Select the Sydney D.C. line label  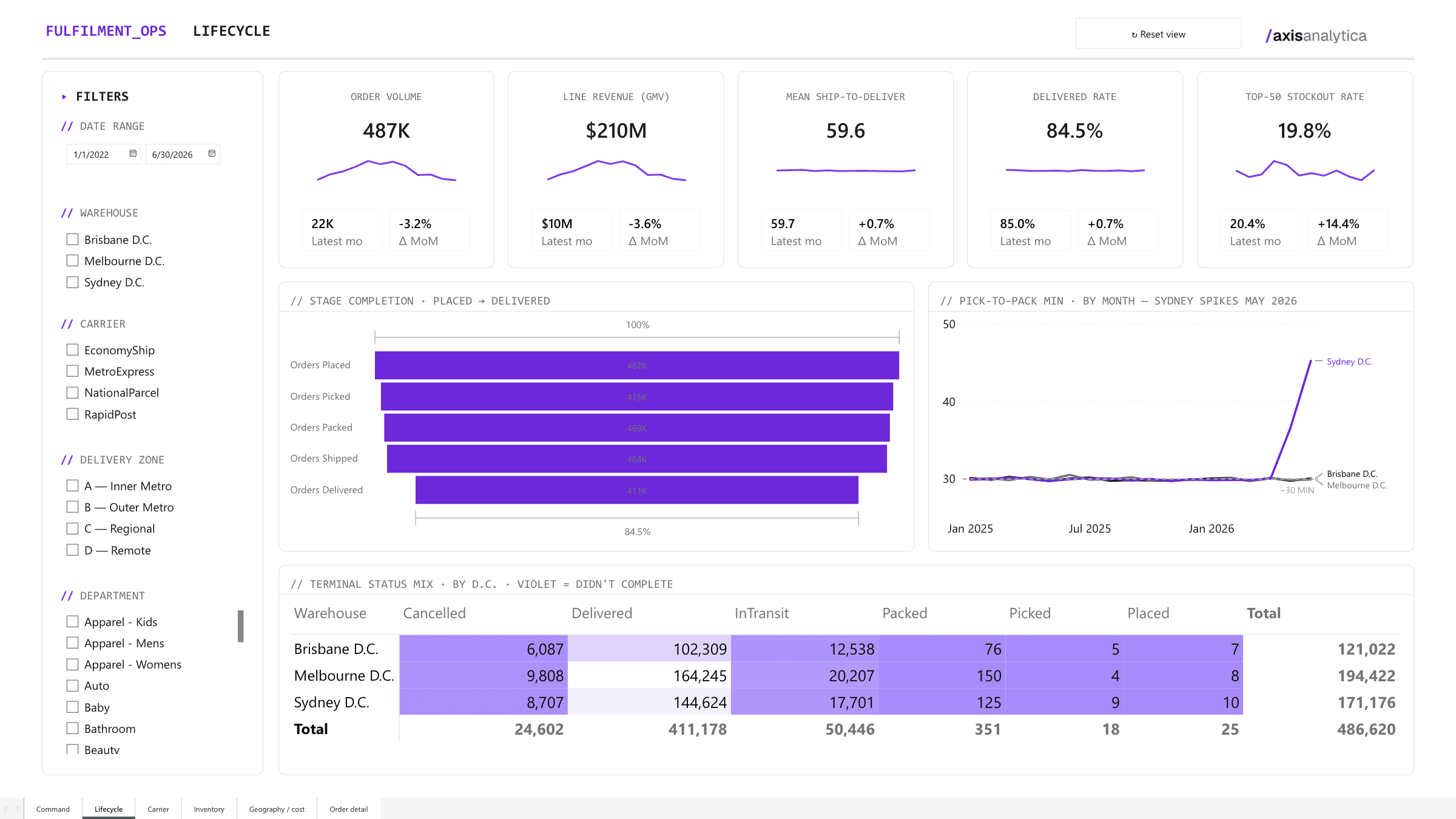coord(1349,362)
